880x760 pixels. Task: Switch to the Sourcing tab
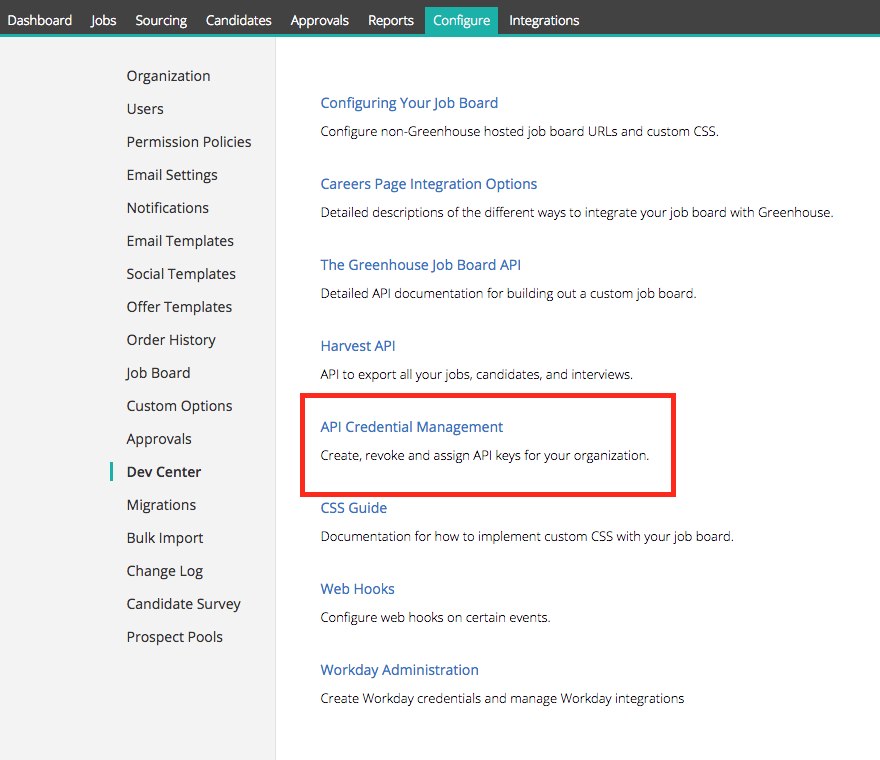pos(161,20)
